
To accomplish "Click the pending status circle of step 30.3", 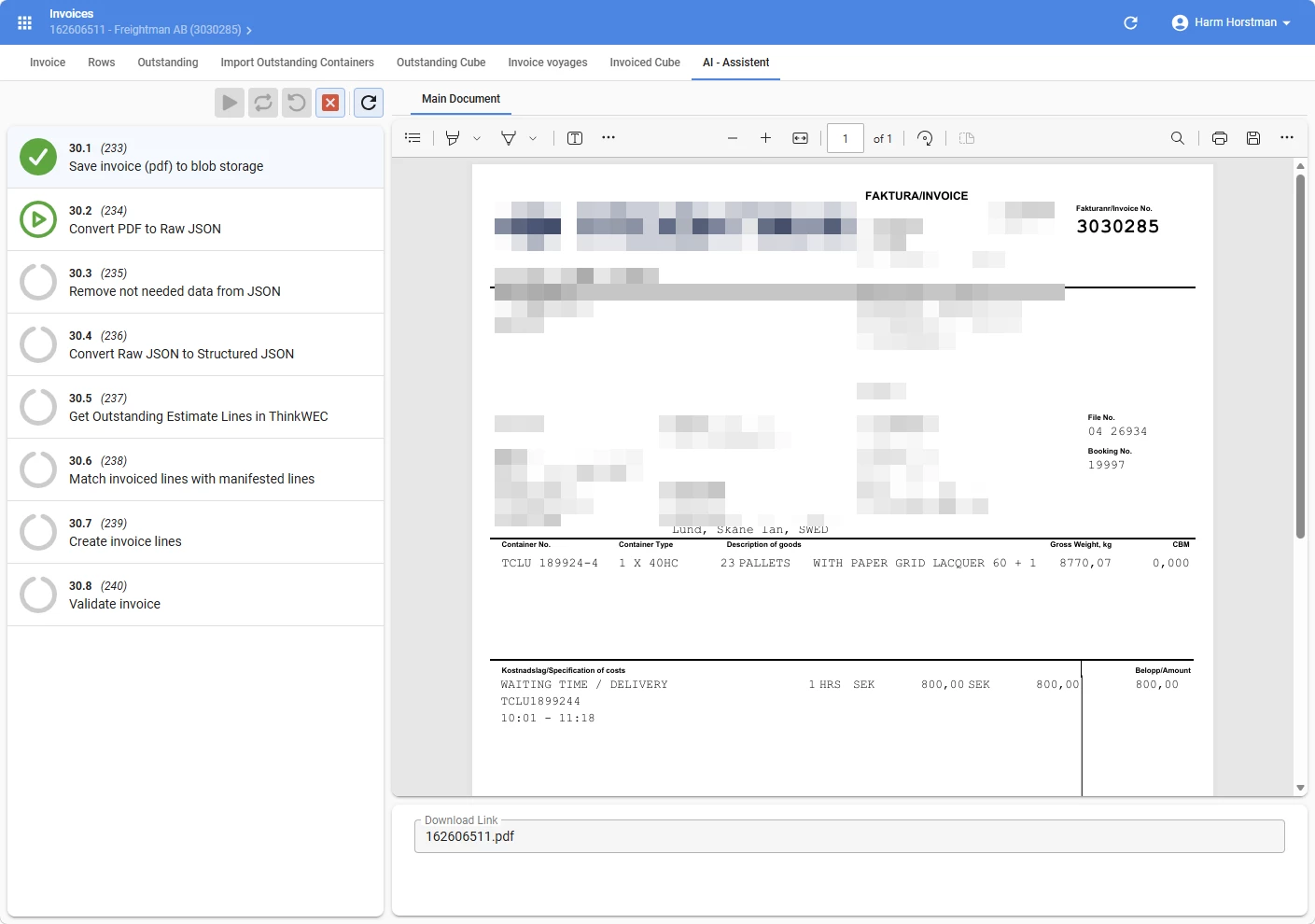I will click(38, 282).
